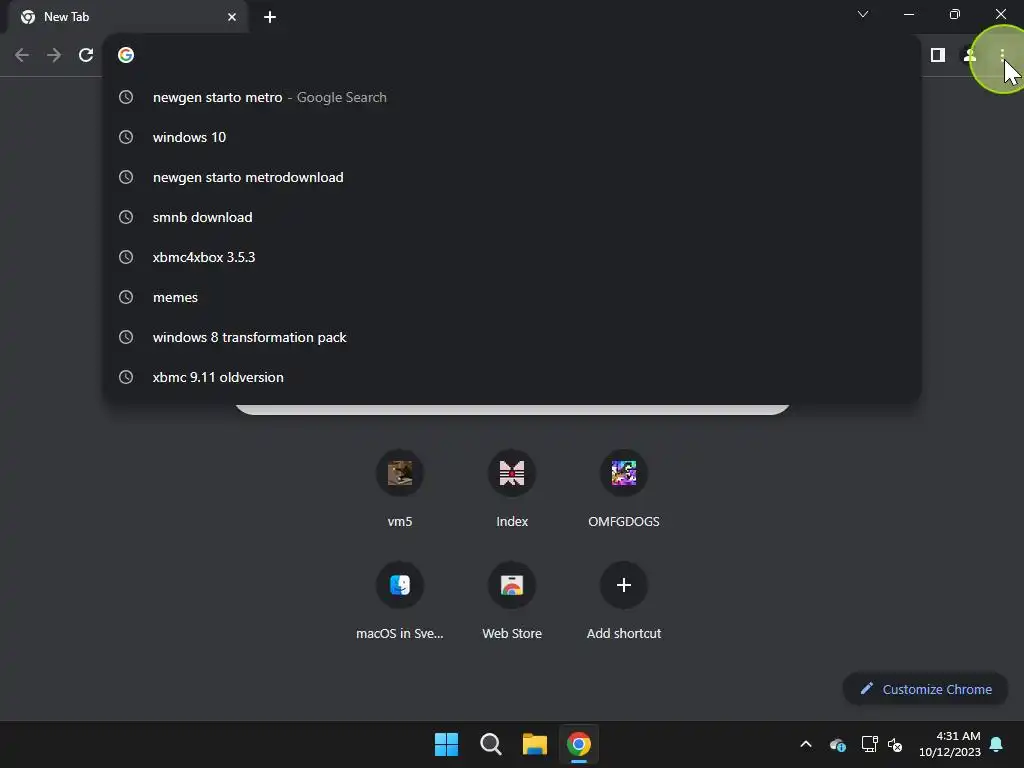Viewport: 1024px width, 768px height.
Task: Choose suggestion 'newgen starto metro'
Action: 512,97
